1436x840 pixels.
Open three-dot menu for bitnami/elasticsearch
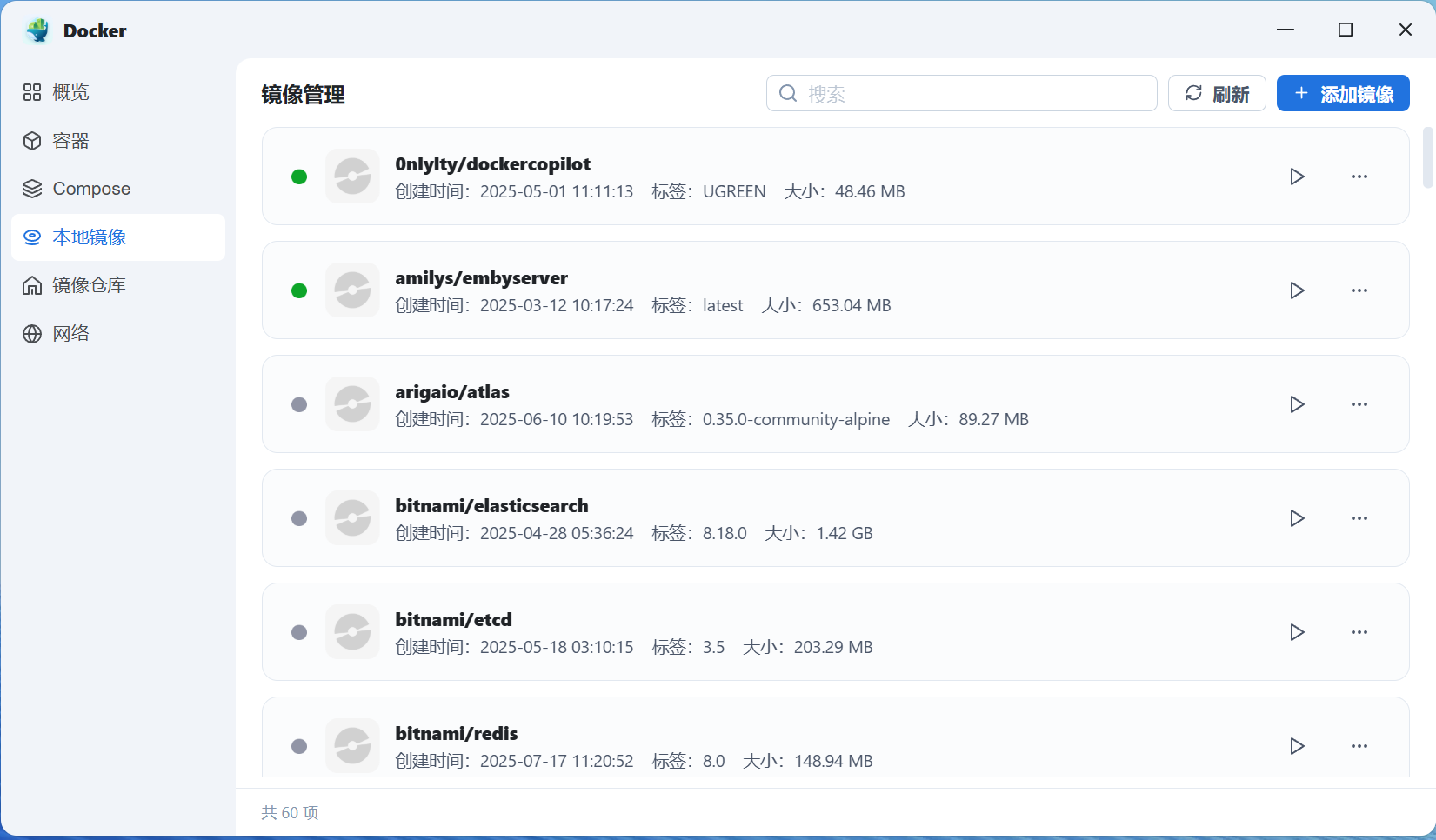coord(1359,518)
